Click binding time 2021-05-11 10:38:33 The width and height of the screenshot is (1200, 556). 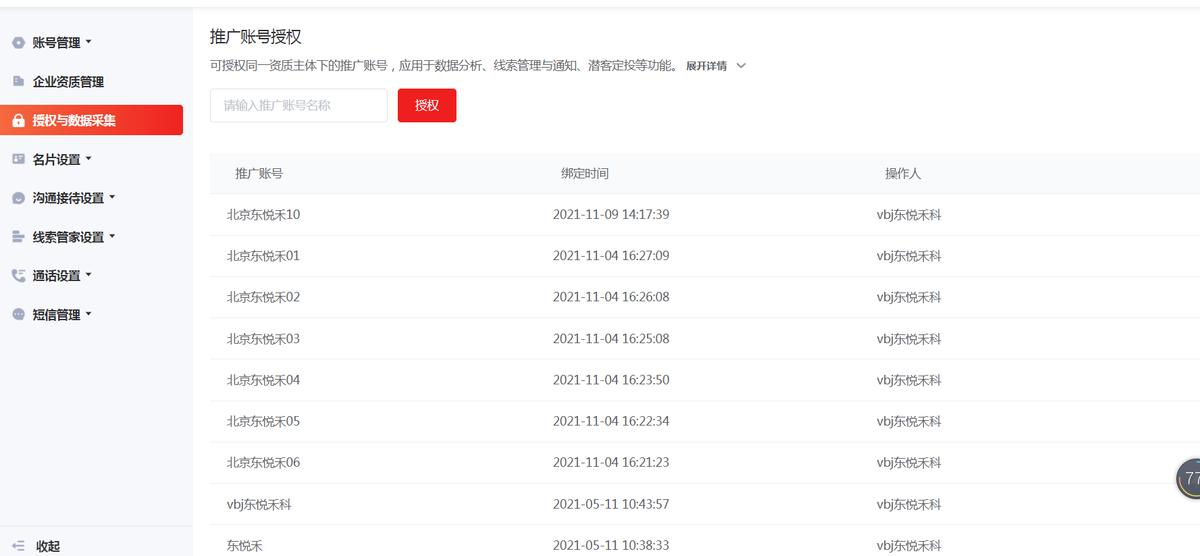[x=611, y=546]
